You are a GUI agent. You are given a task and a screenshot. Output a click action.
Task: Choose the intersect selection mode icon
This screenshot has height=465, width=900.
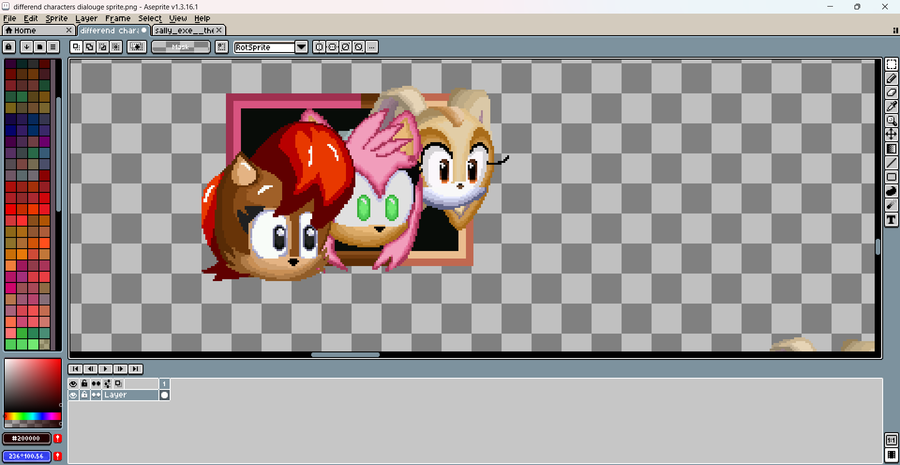(116, 47)
